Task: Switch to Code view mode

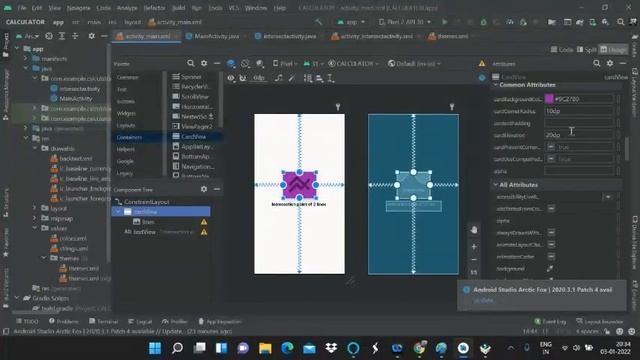Action: [562, 49]
